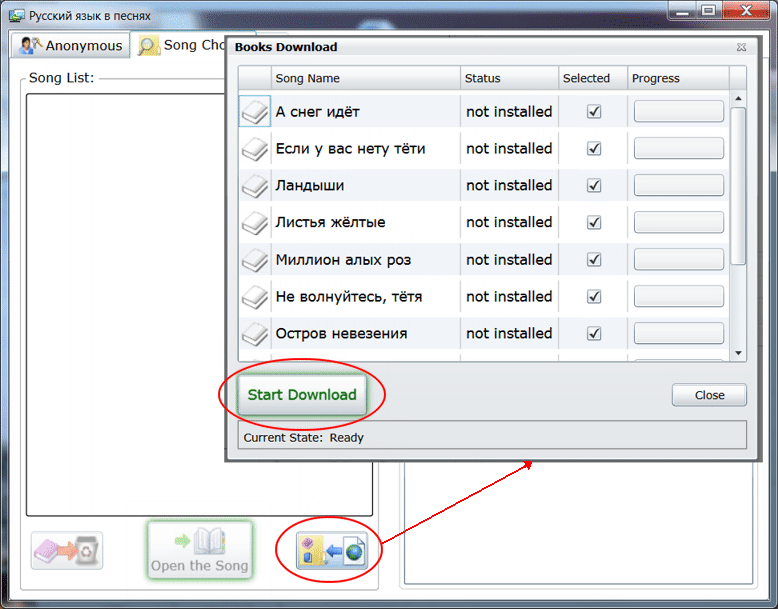
Task: Toggle the Selected checkbox for Листья жёлтые
Action: tap(594, 222)
